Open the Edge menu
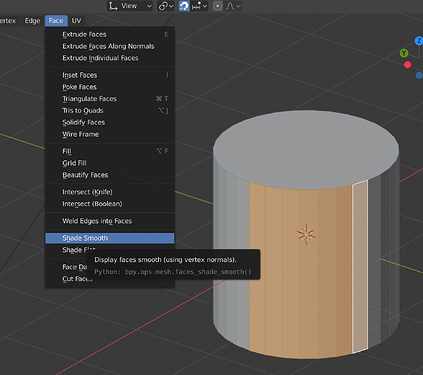 coord(32,21)
